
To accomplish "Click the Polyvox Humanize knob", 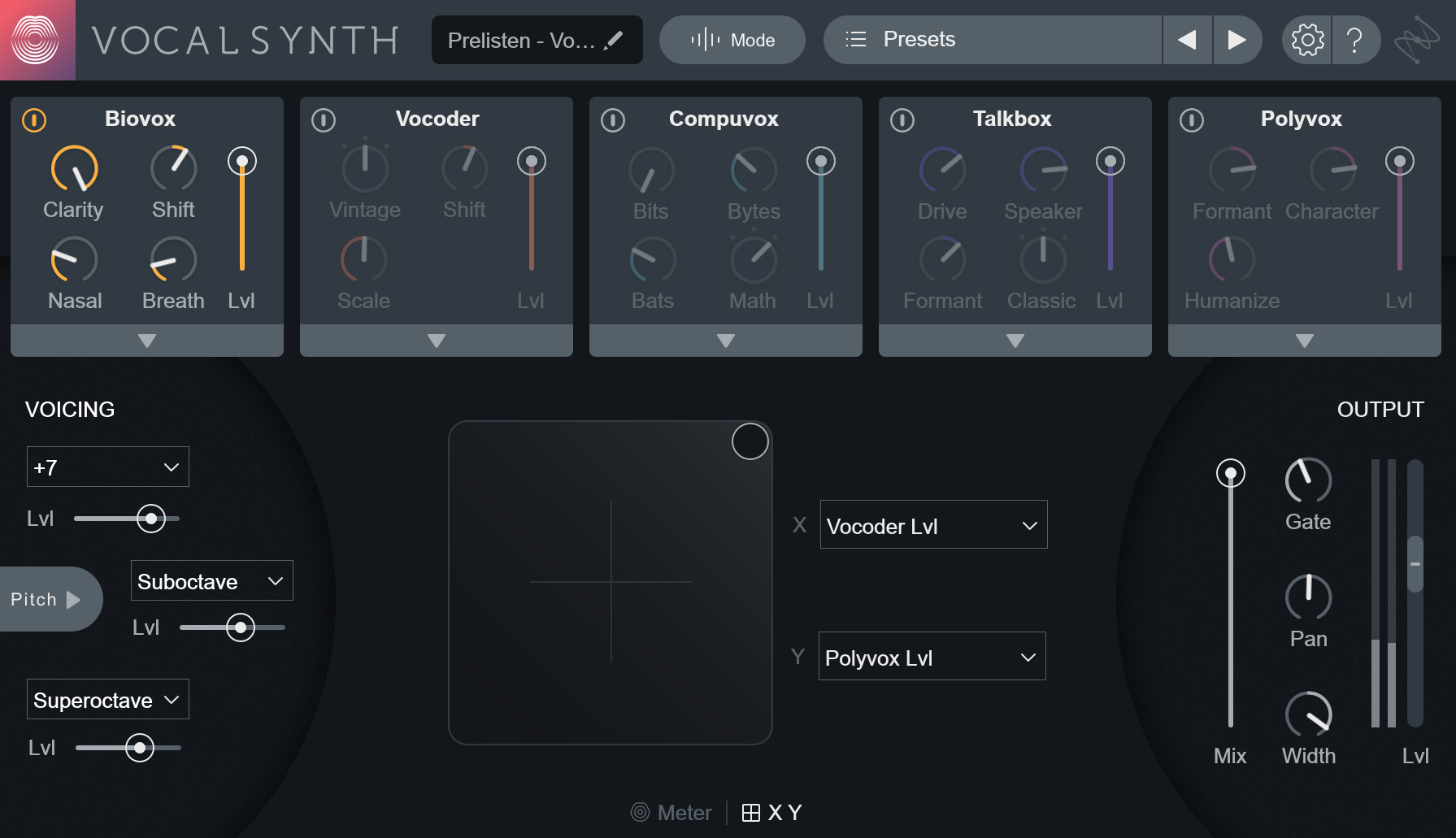I will (x=1232, y=260).
